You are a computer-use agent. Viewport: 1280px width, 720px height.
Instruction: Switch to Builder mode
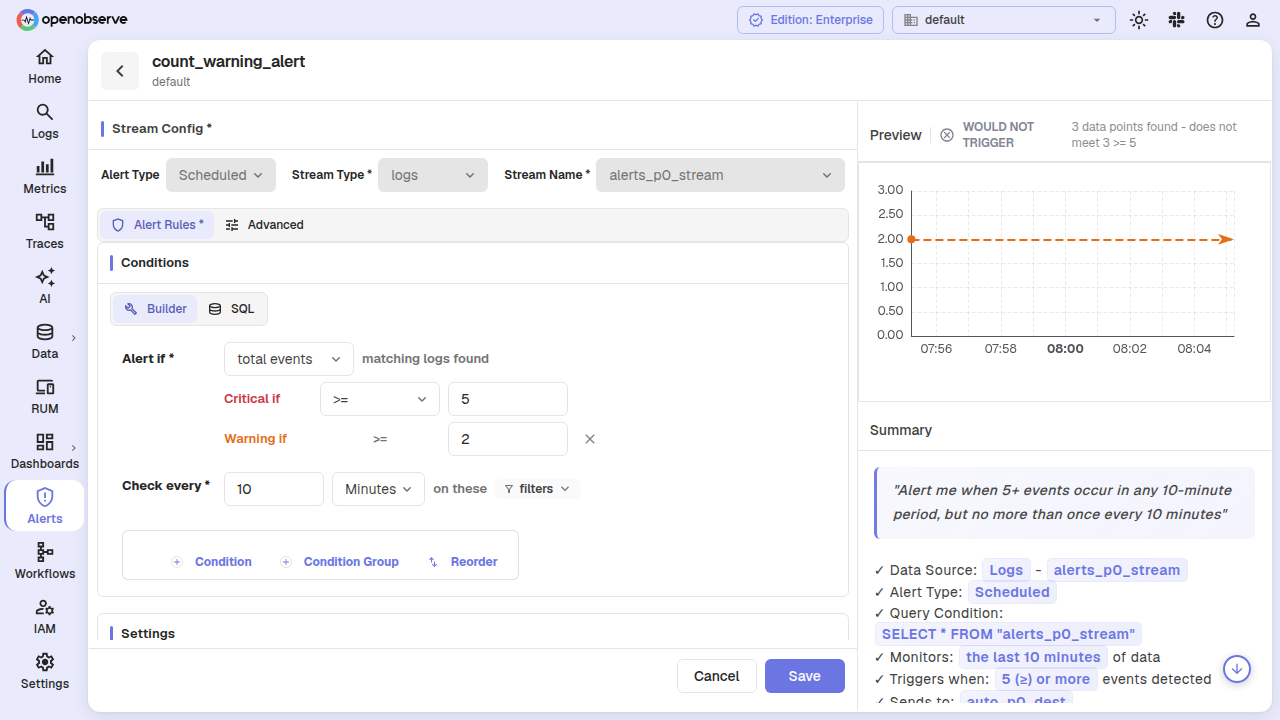click(155, 309)
